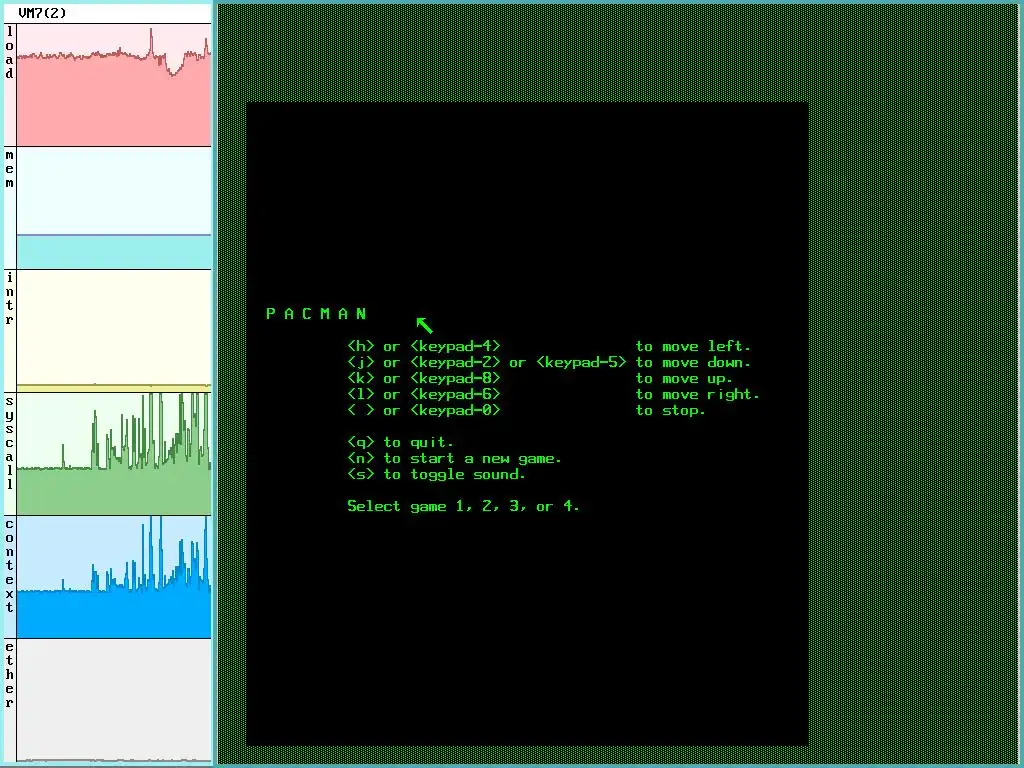Viewport: 1024px width, 768px height.
Task: Click the mem usage graph
Action: coord(114,208)
